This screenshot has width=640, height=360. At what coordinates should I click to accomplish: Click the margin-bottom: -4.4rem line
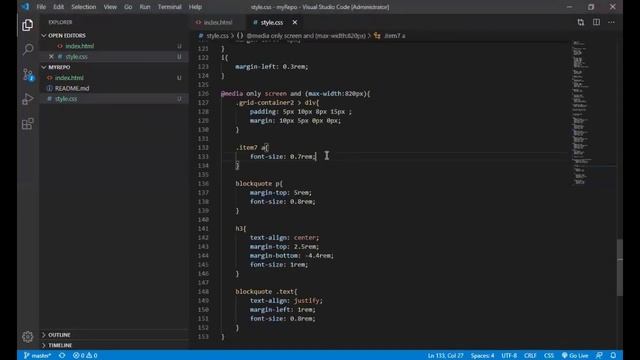tap(292, 256)
